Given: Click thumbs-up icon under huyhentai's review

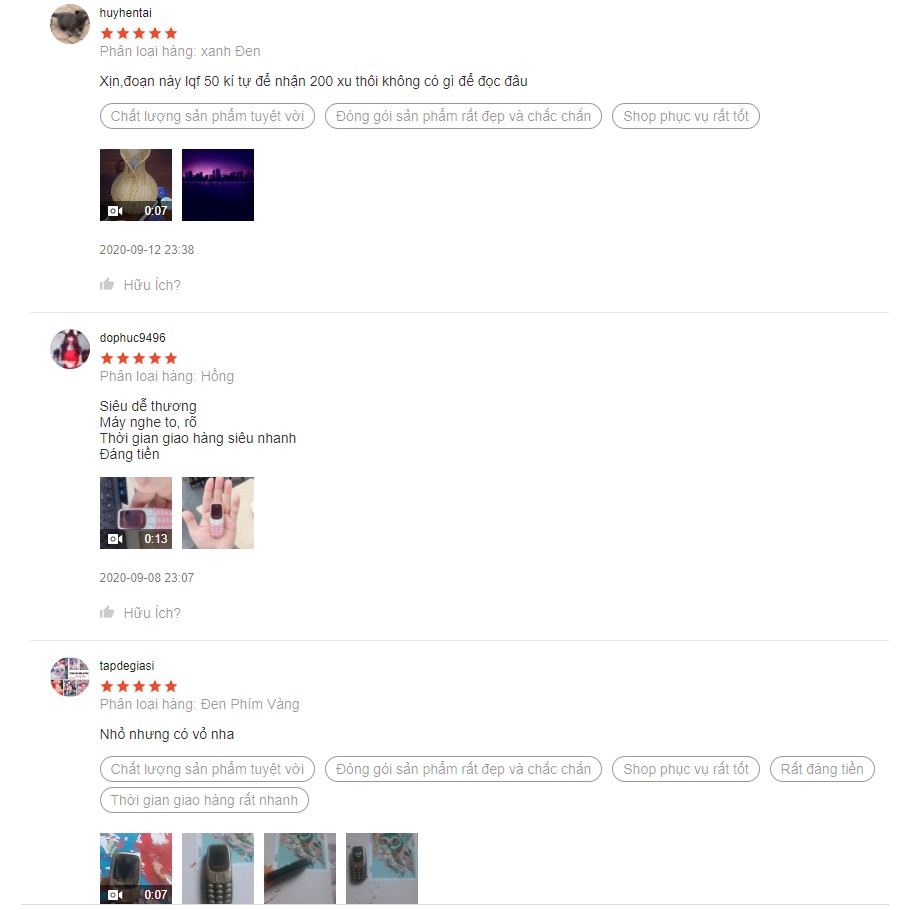Looking at the screenshot, I should coord(107,284).
